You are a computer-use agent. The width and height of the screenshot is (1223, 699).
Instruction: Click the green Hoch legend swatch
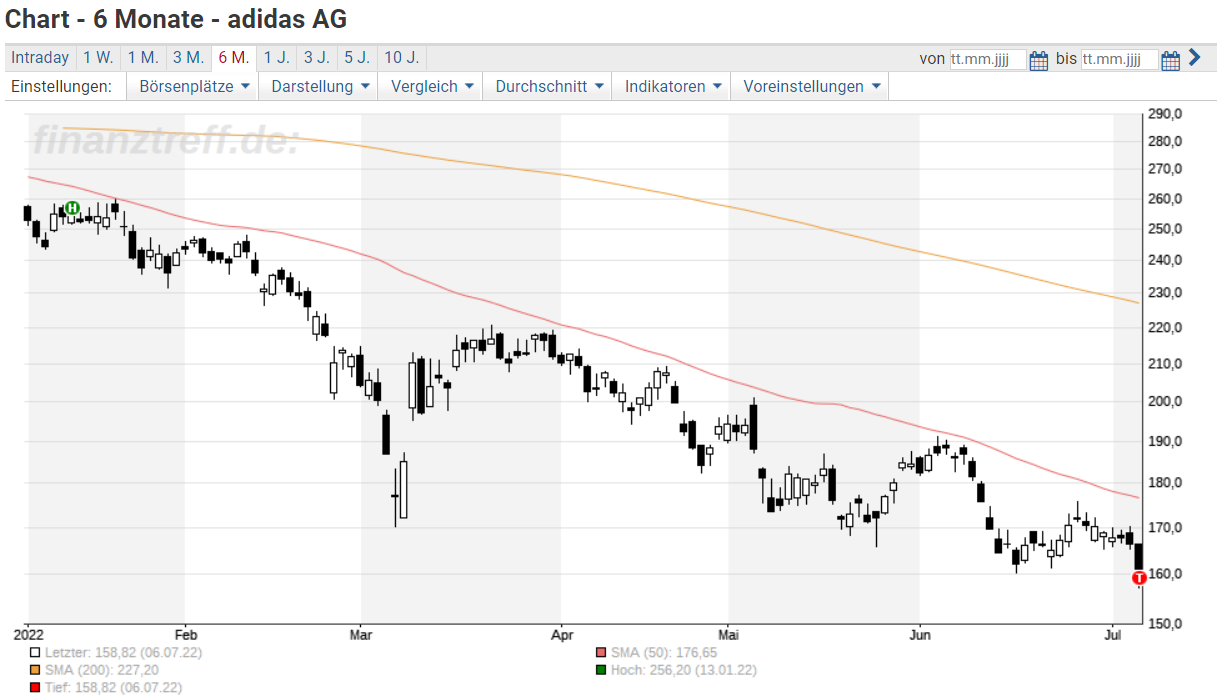point(600,670)
